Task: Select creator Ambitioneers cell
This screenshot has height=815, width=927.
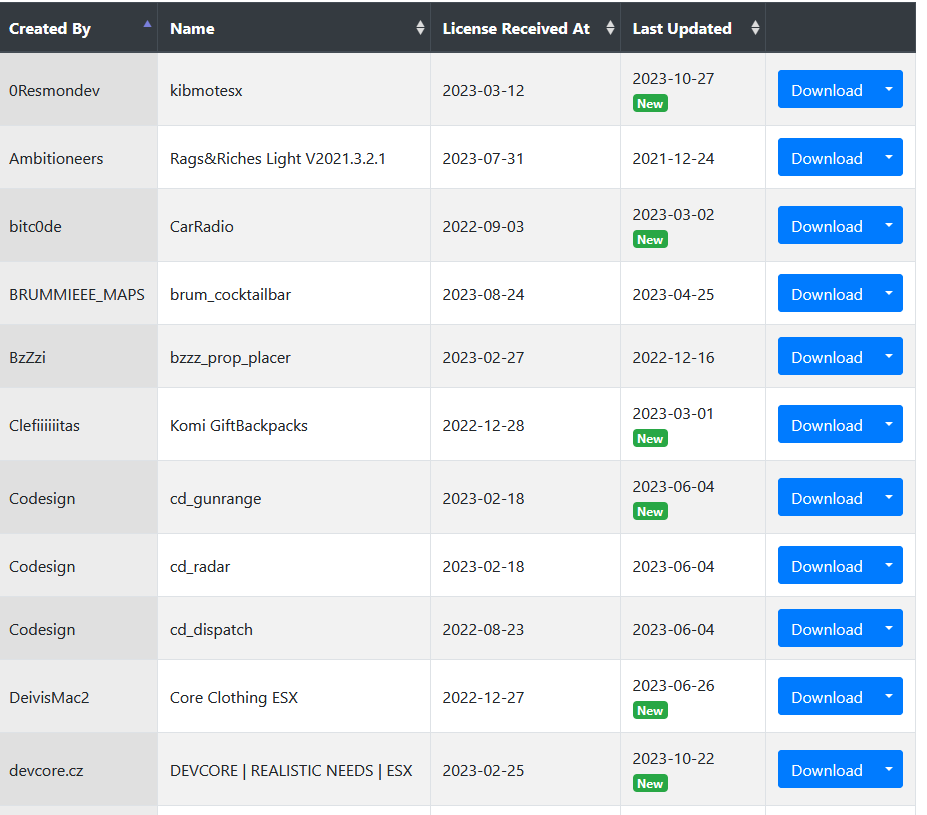Action: (x=79, y=158)
